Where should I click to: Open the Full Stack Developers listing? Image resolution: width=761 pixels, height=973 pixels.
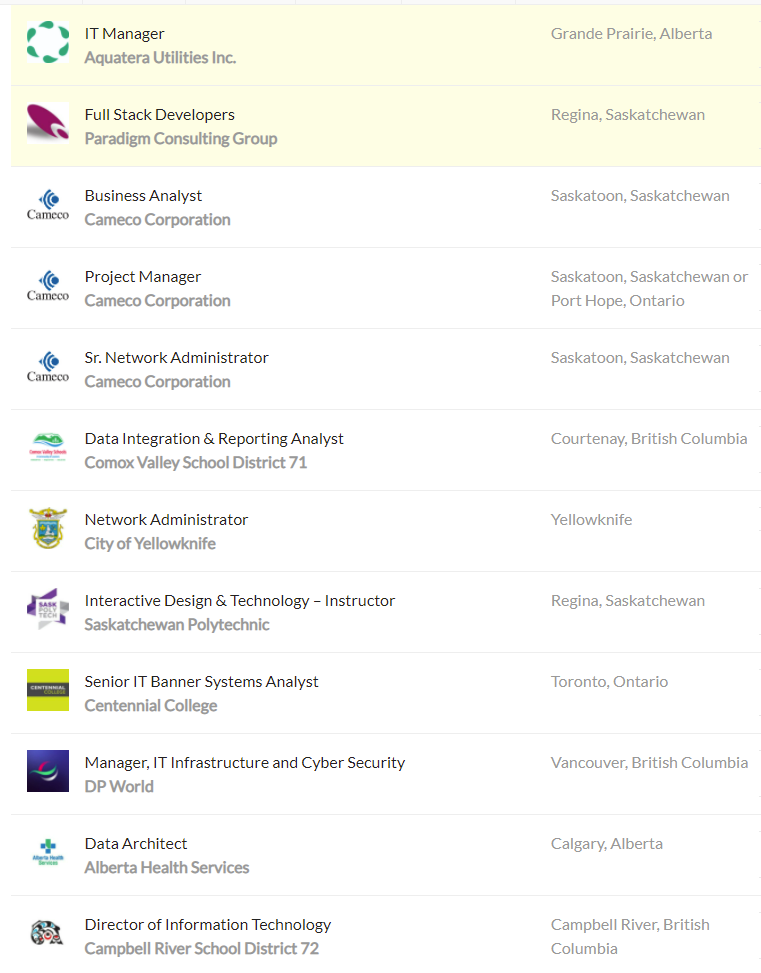159,115
